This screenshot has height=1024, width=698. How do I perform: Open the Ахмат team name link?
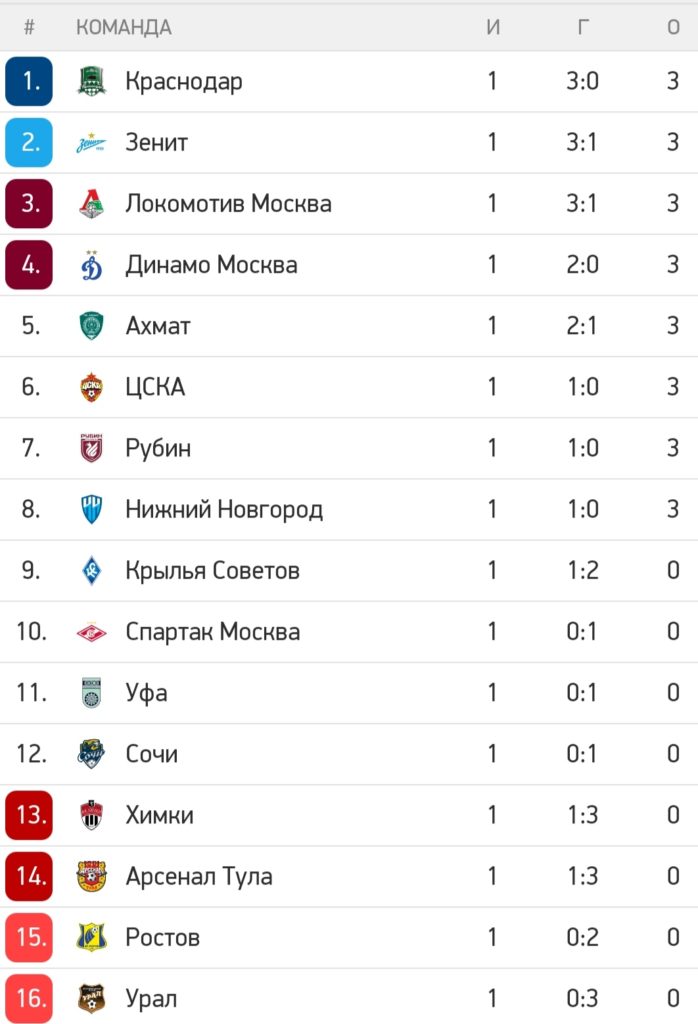(x=158, y=326)
